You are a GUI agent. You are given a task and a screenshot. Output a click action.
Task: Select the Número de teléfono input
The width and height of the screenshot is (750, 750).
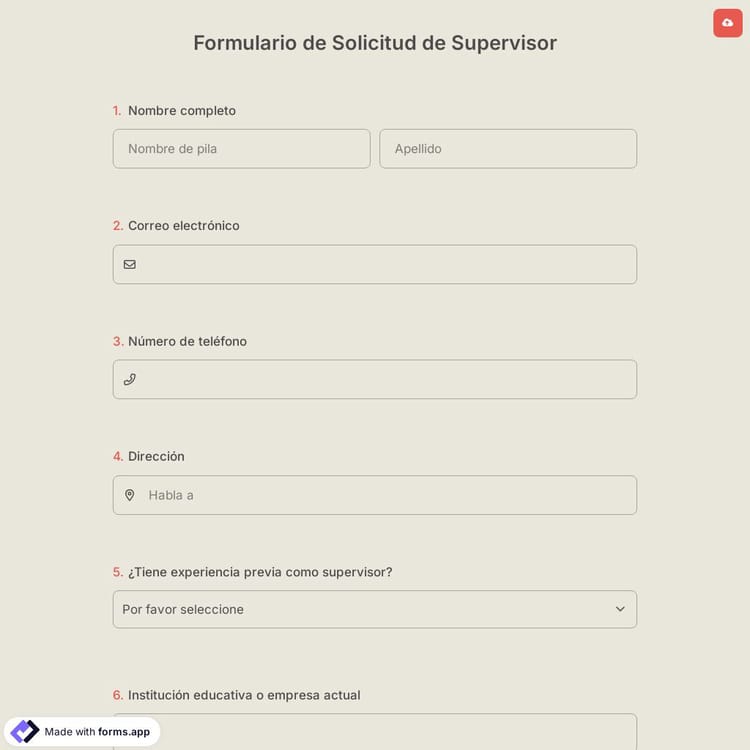[385, 380]
